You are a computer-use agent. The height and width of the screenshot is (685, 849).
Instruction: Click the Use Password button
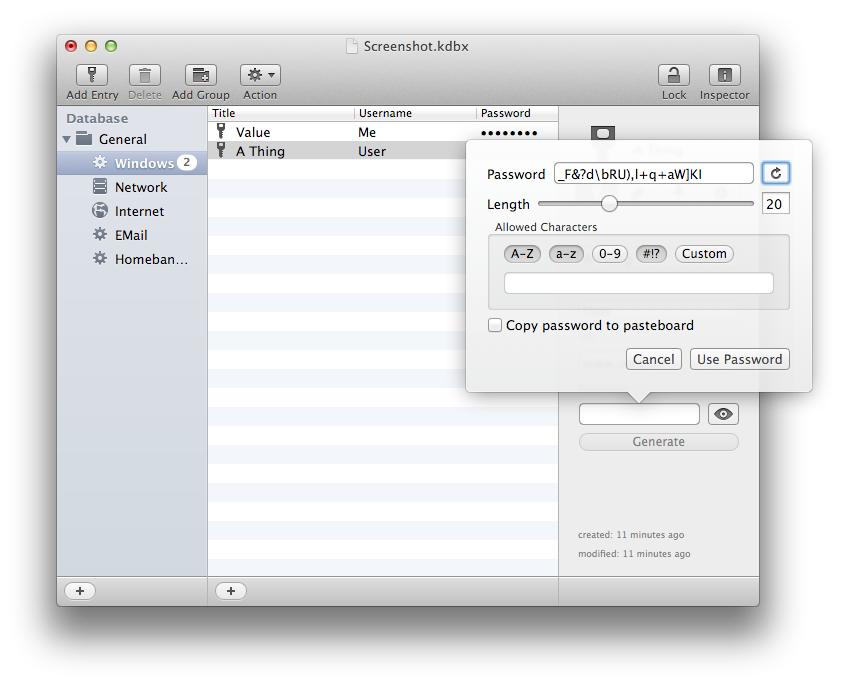[739, 359]
